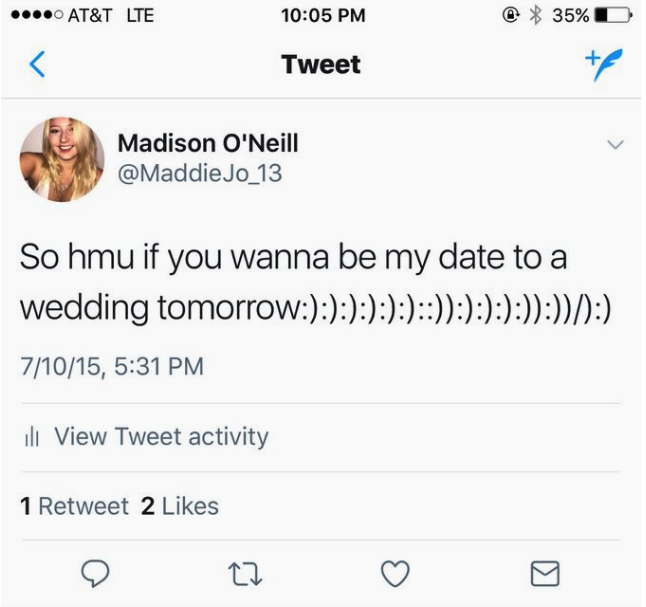Retweet using the arrows icon

click(x=244, y=572)
